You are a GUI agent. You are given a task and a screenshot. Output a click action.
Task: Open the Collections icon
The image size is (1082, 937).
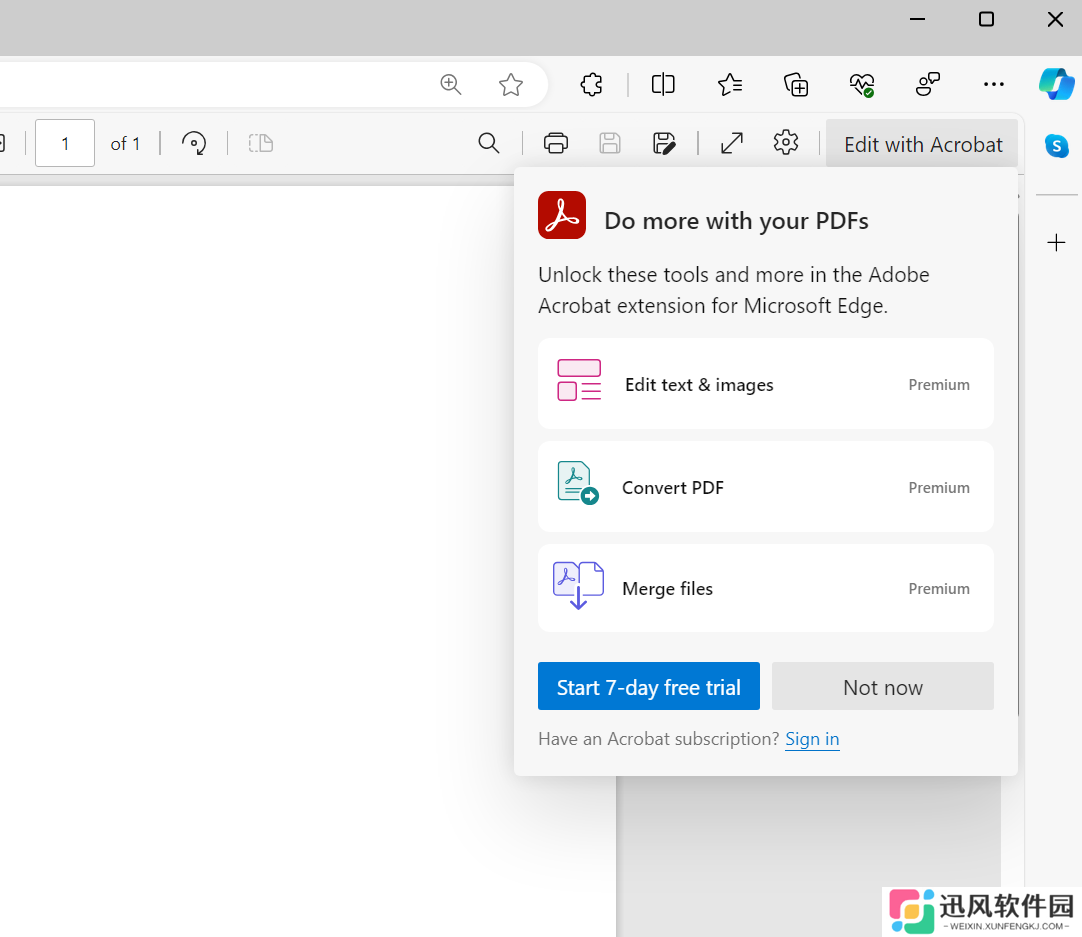[x=796, y=84]
